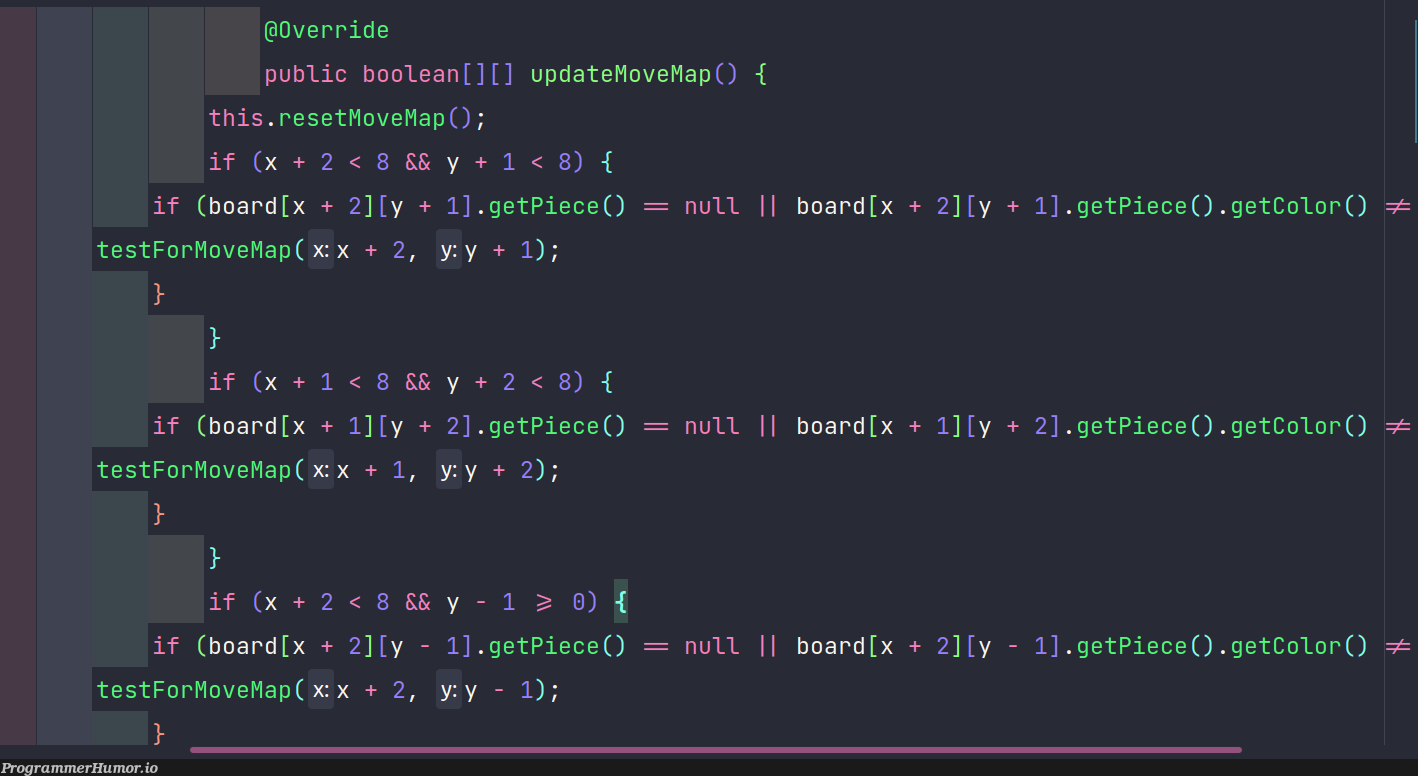Click the 'y:' parameter hint before 'y + 1'
Image resolution: width=1418 pixels, height=776 pixels.
[x=449, y=250]
